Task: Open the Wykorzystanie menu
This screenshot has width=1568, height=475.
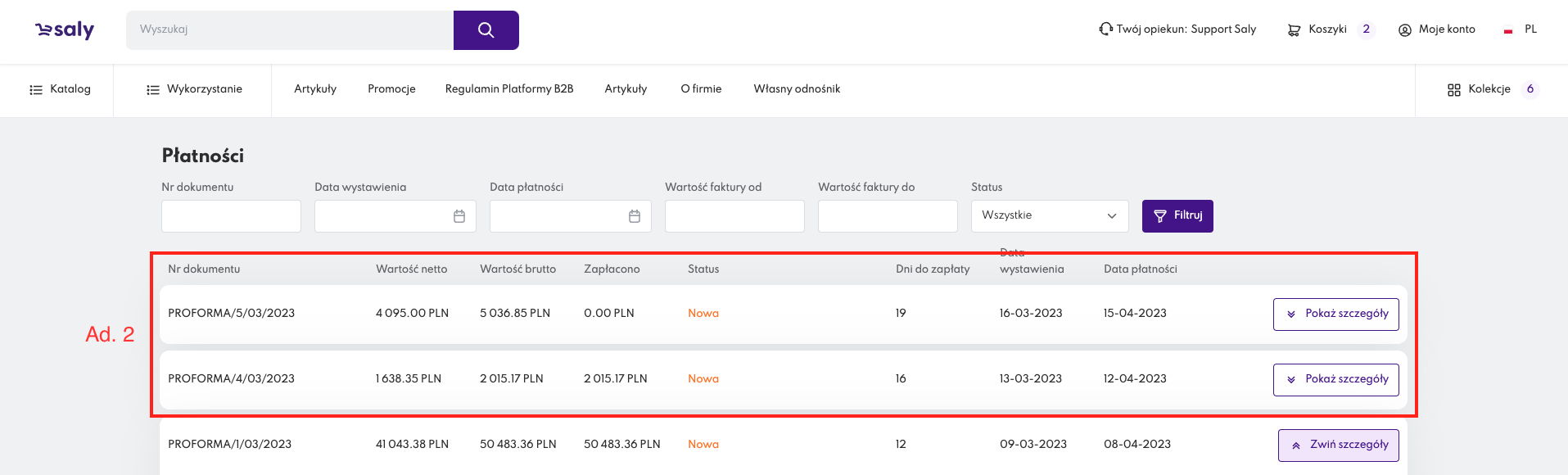Action: tap(194, 89)
